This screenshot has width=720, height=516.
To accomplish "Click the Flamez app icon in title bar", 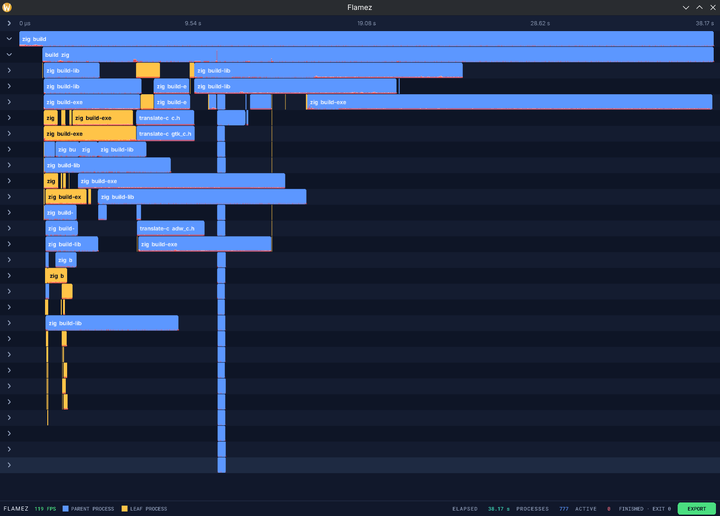I will (x=7, y=7).
